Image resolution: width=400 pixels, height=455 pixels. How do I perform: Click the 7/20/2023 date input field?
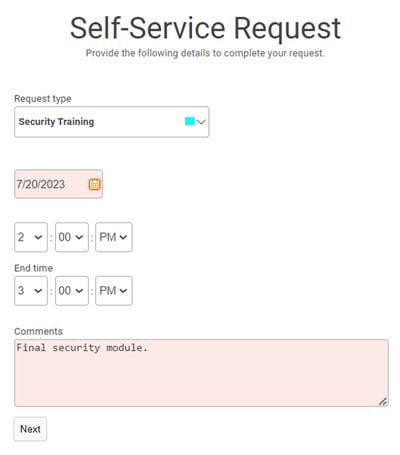(58, 184)
